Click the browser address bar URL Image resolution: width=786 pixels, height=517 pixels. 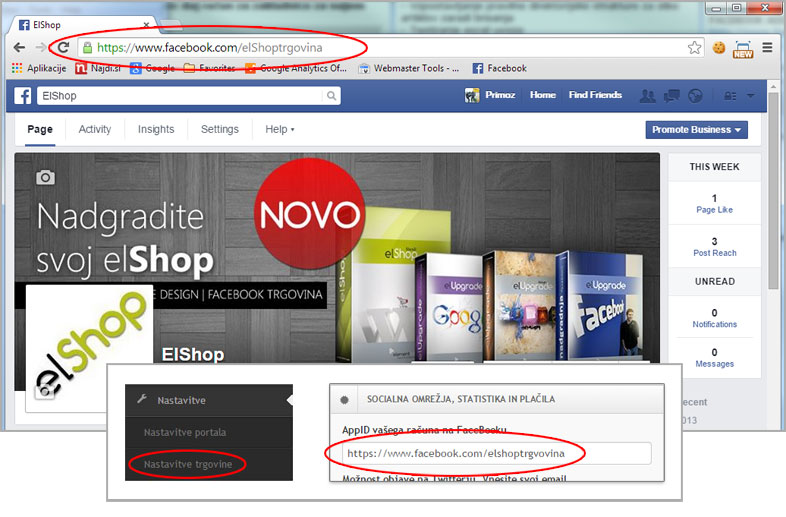[210, 48]
